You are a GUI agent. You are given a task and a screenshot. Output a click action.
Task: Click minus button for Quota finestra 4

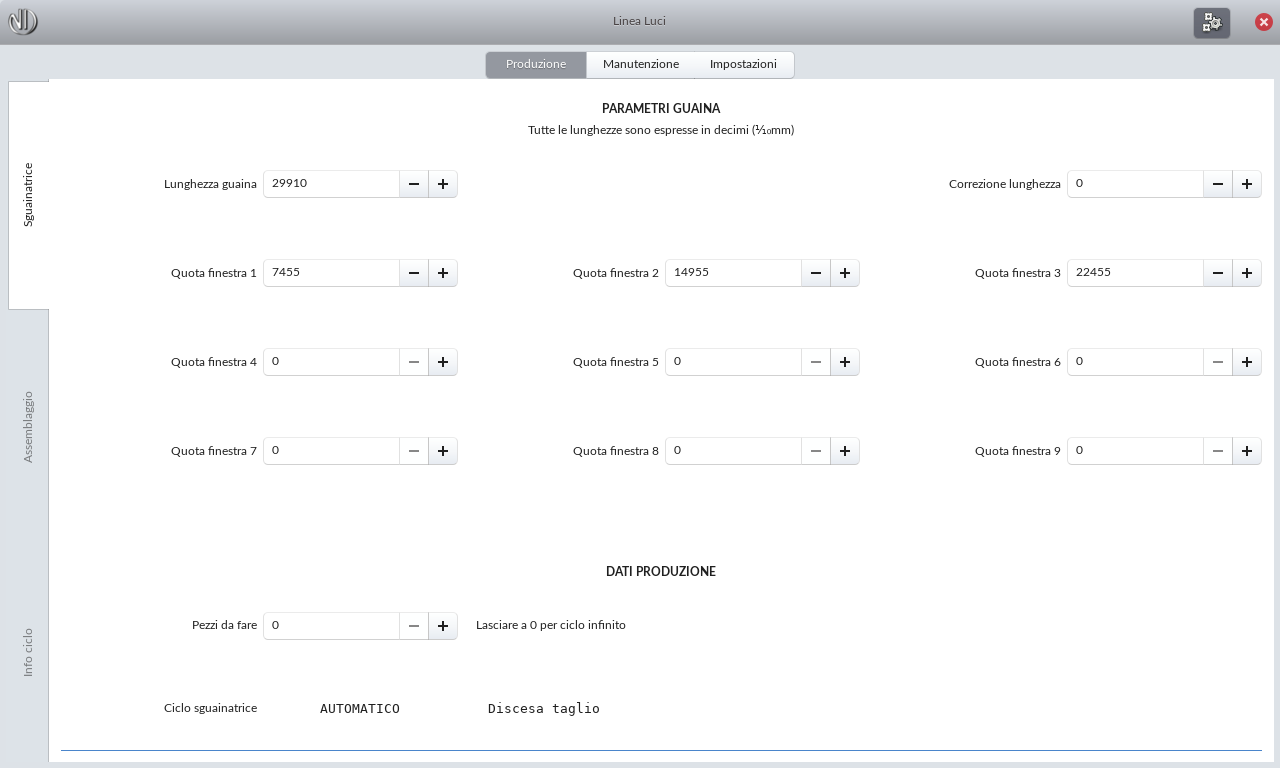click(x=414, y=362)
